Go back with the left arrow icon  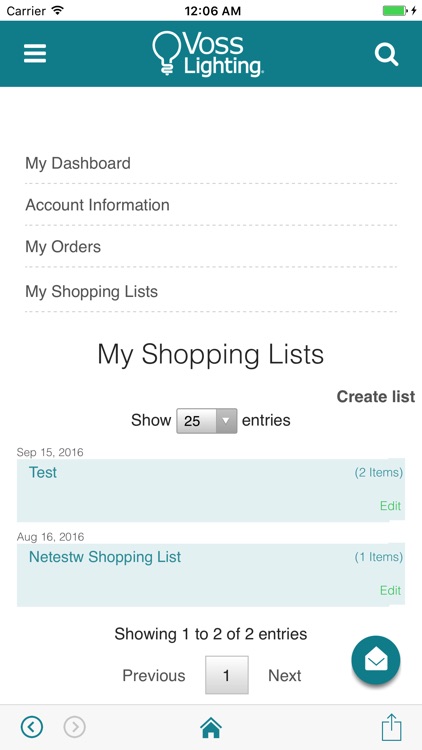tap(32, 728)
